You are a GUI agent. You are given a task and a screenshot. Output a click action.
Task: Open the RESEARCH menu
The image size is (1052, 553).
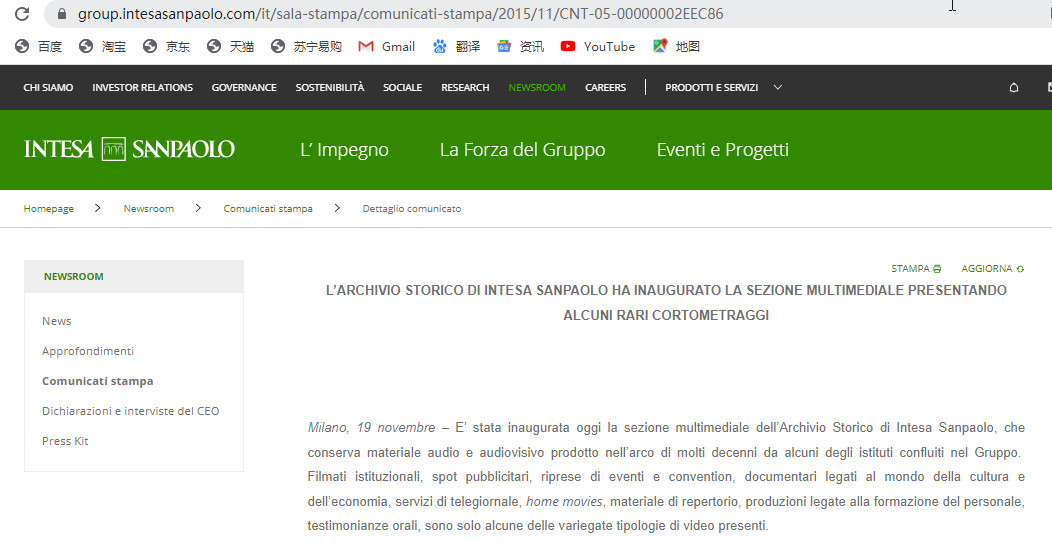click(465, 87)
